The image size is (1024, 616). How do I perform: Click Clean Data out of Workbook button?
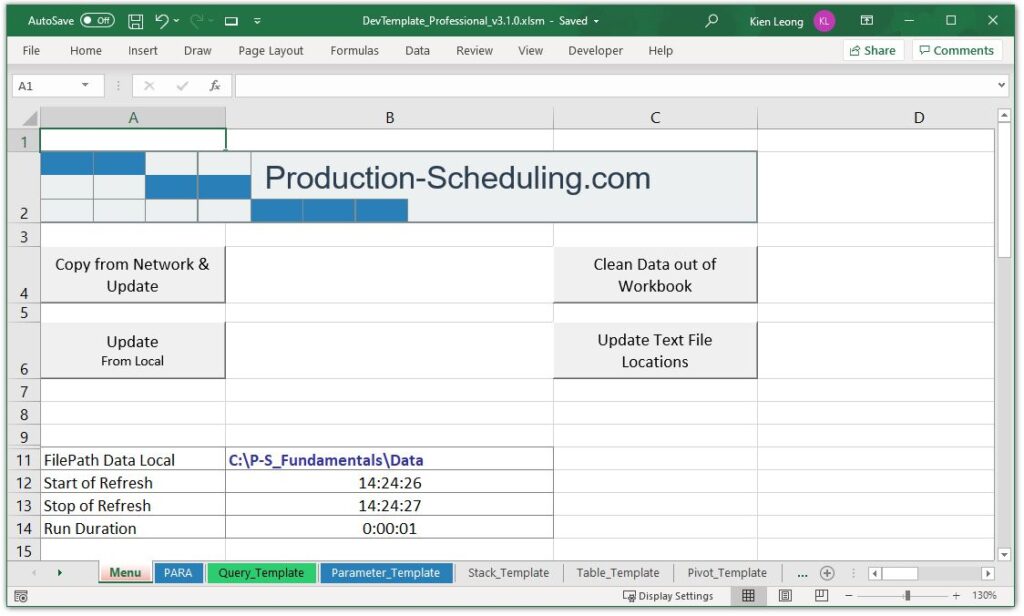[x=655, y=275]
